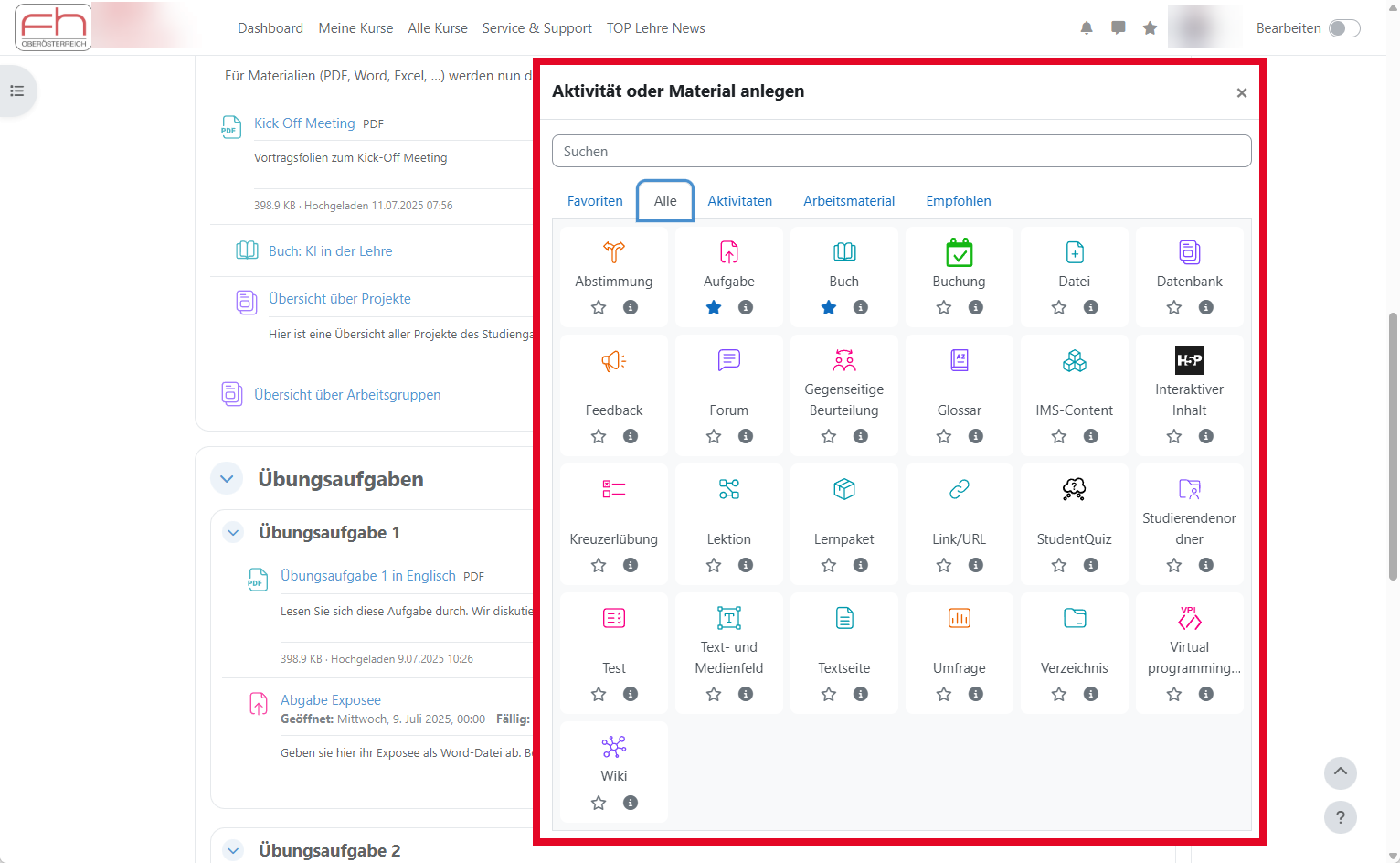The width and height of the screenshot is (1400, 863).
Task: Switch to Arbeitsmaterial tab
Action: coord(849,201)
